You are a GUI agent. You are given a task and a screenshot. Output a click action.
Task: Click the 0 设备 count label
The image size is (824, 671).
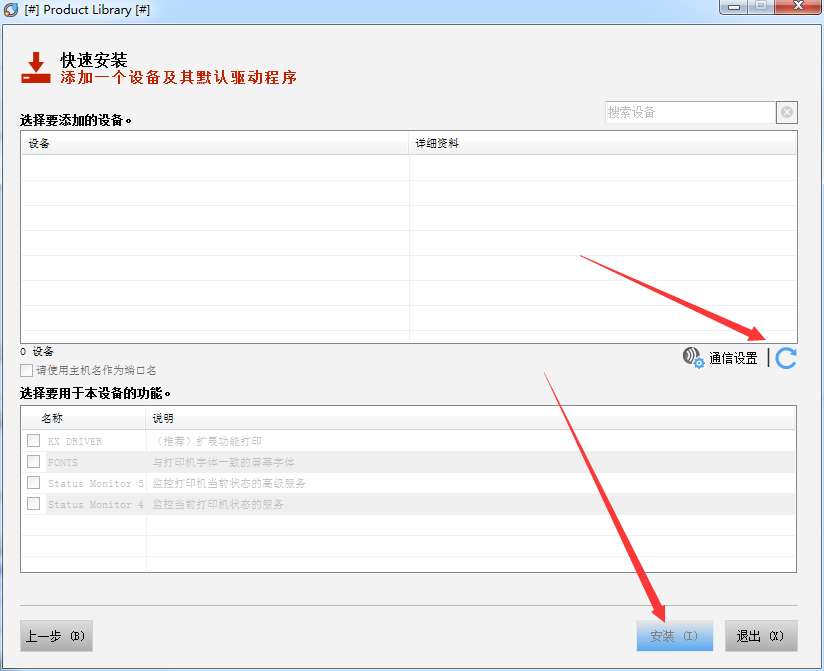37,352
